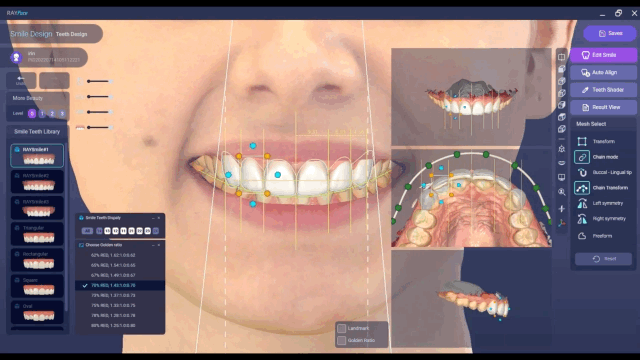
Task: Choose the checked 70% RED golden ratio
Action: tap(120, 285)
